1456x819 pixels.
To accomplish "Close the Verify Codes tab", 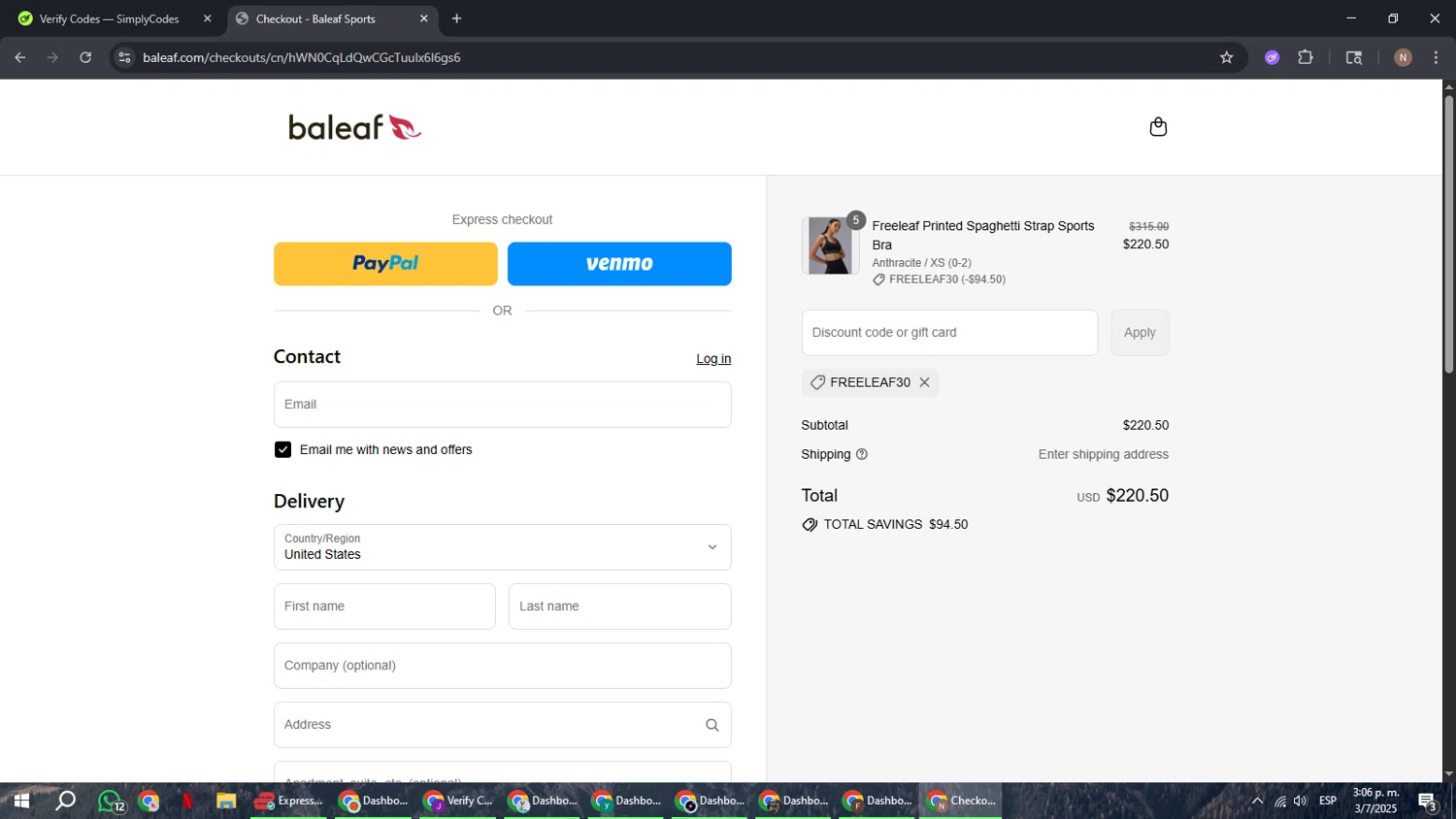I will click(207, 18).
